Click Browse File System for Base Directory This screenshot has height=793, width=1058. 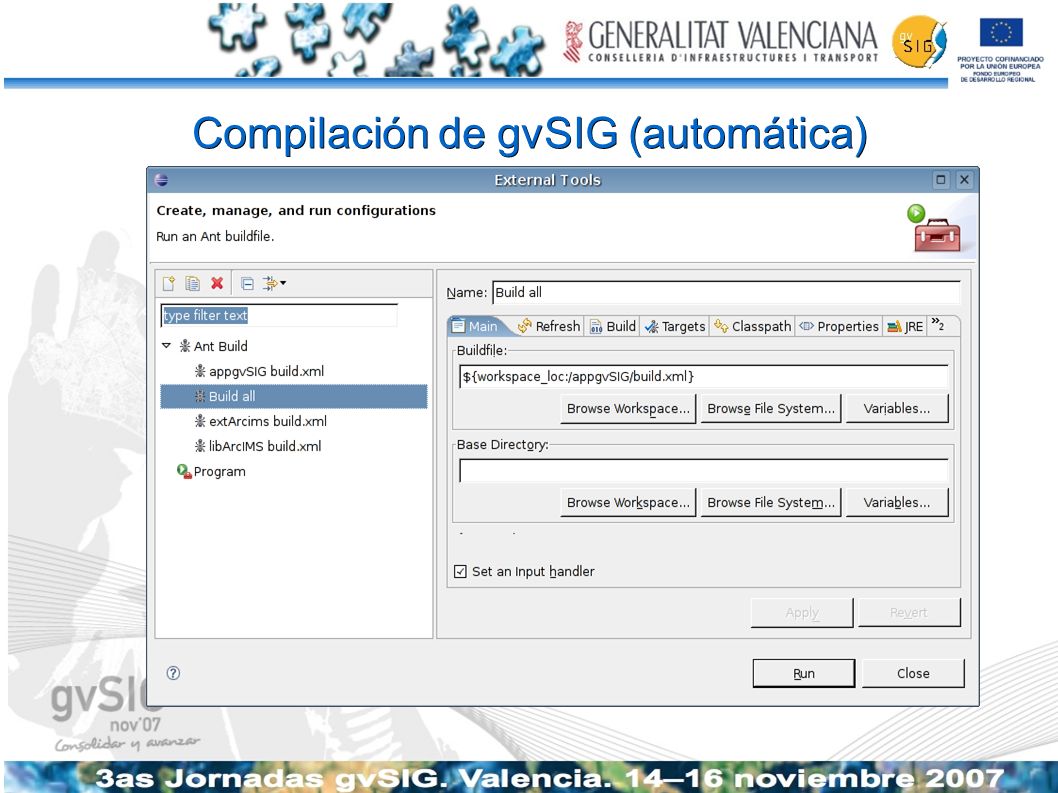[x=771, y=502]
